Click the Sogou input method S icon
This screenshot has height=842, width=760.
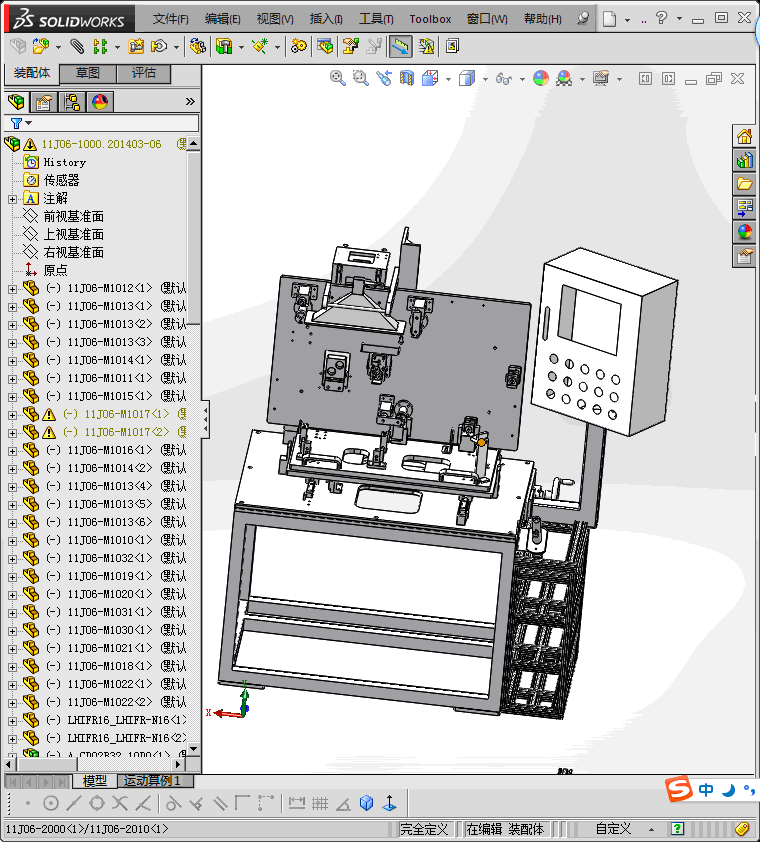[x=680, y=790]
